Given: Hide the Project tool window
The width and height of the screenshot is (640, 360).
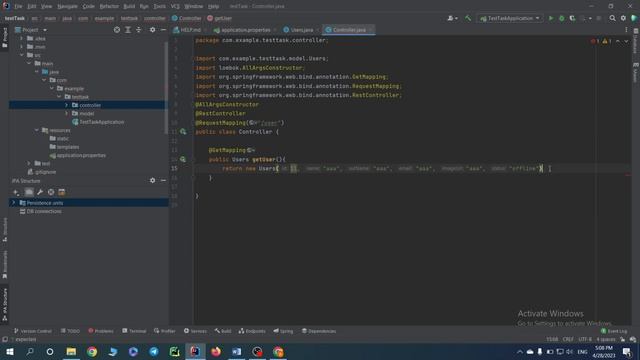Looking at the screenshot, I should [163, 30].
